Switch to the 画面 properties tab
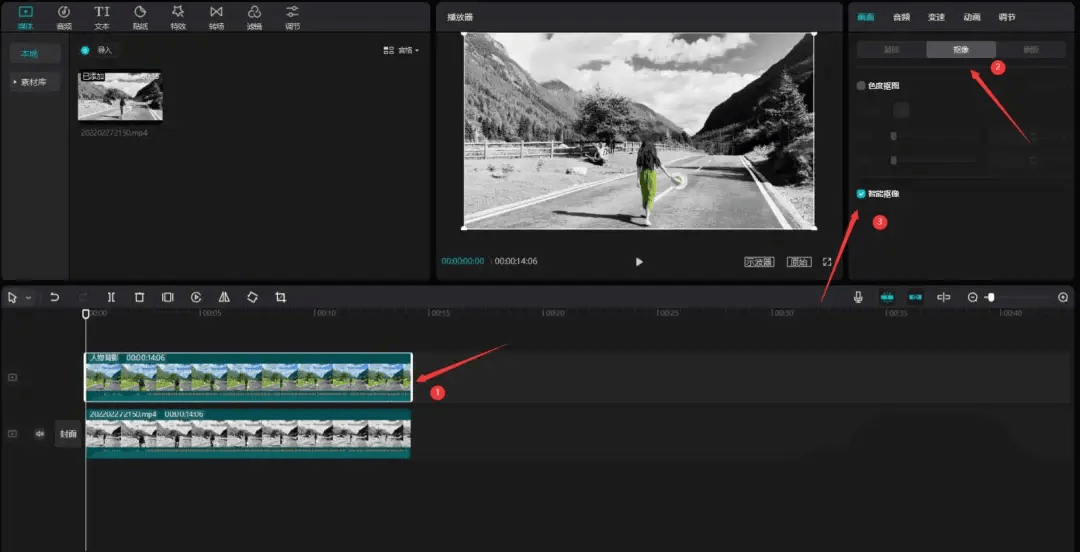The width and height of the screenshot is (1080, 552). (x=866, y=17)
